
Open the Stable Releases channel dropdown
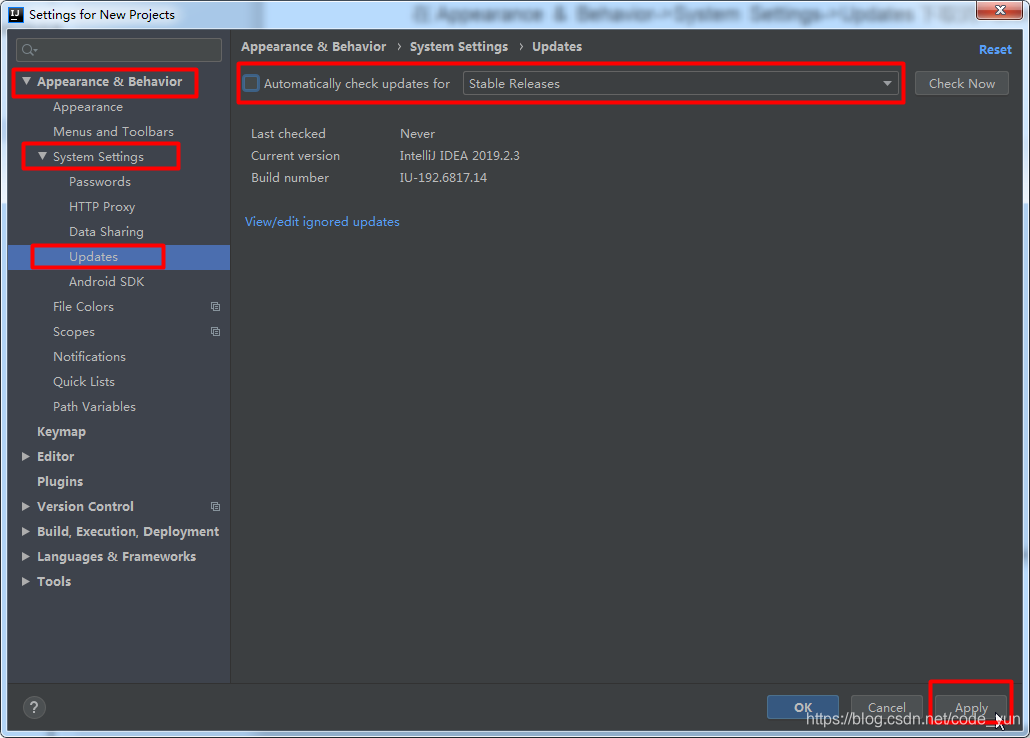[x=681, y=83]
